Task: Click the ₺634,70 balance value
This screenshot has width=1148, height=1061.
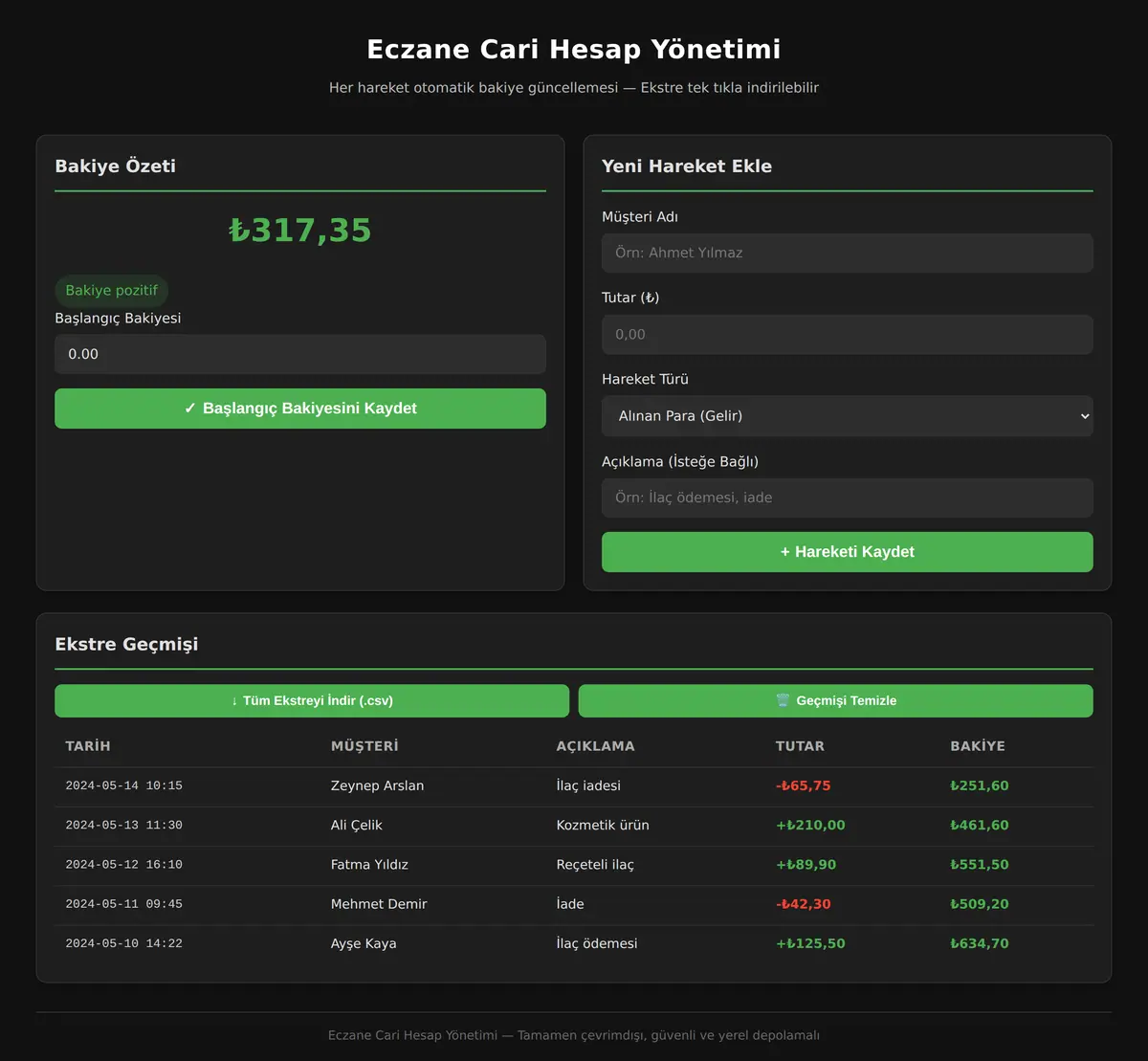Action: pos(980,943)
